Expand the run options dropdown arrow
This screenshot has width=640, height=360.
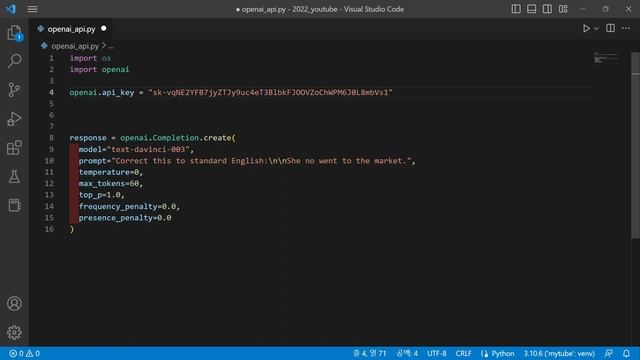596,29
